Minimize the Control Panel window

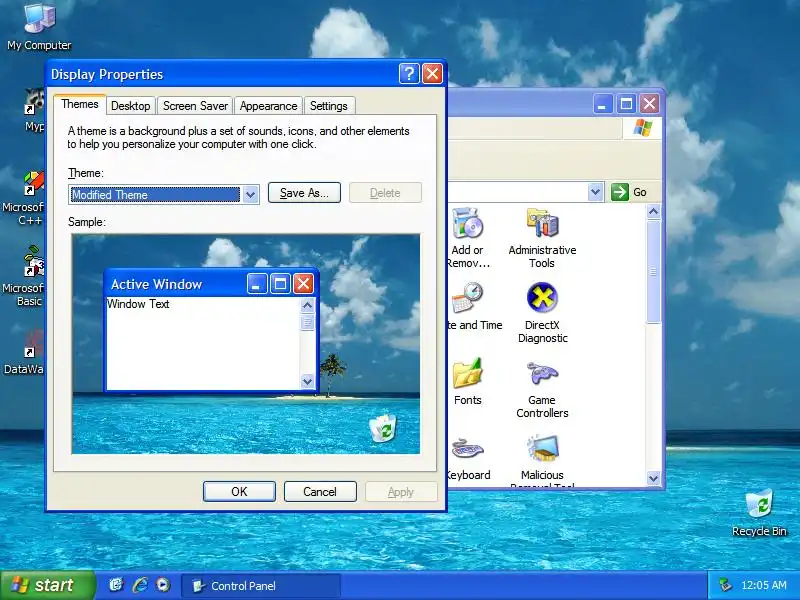tap(602, 104)
